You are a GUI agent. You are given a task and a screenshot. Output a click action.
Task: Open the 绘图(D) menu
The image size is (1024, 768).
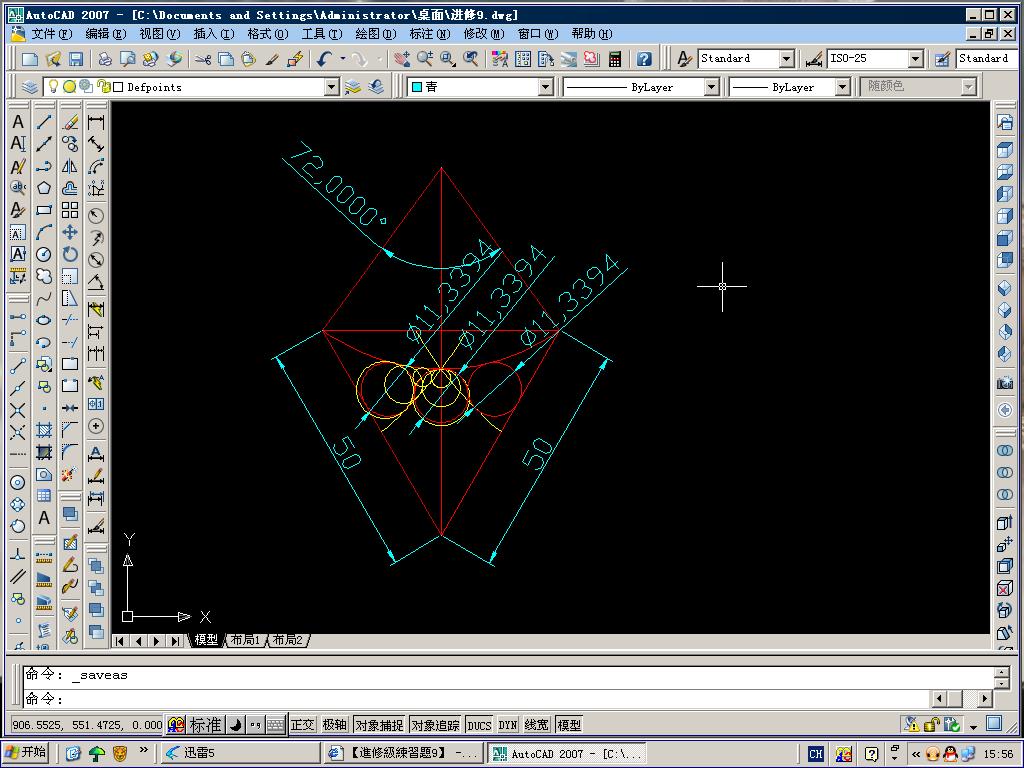376,33
